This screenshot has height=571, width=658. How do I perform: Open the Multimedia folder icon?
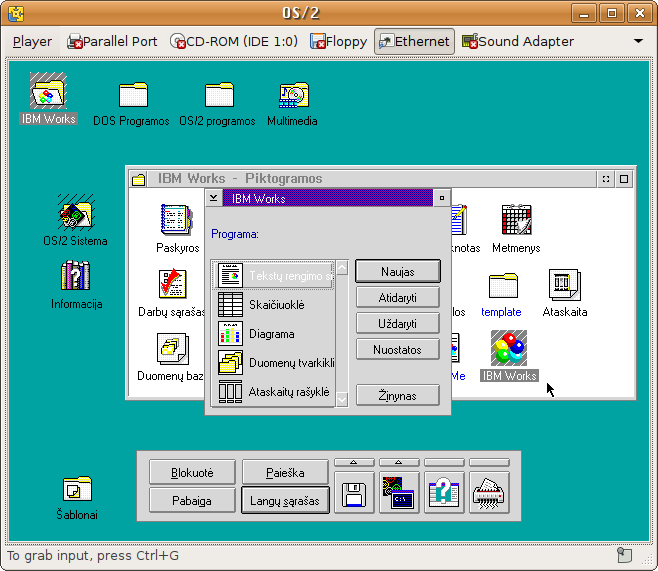tap(294, 95)
